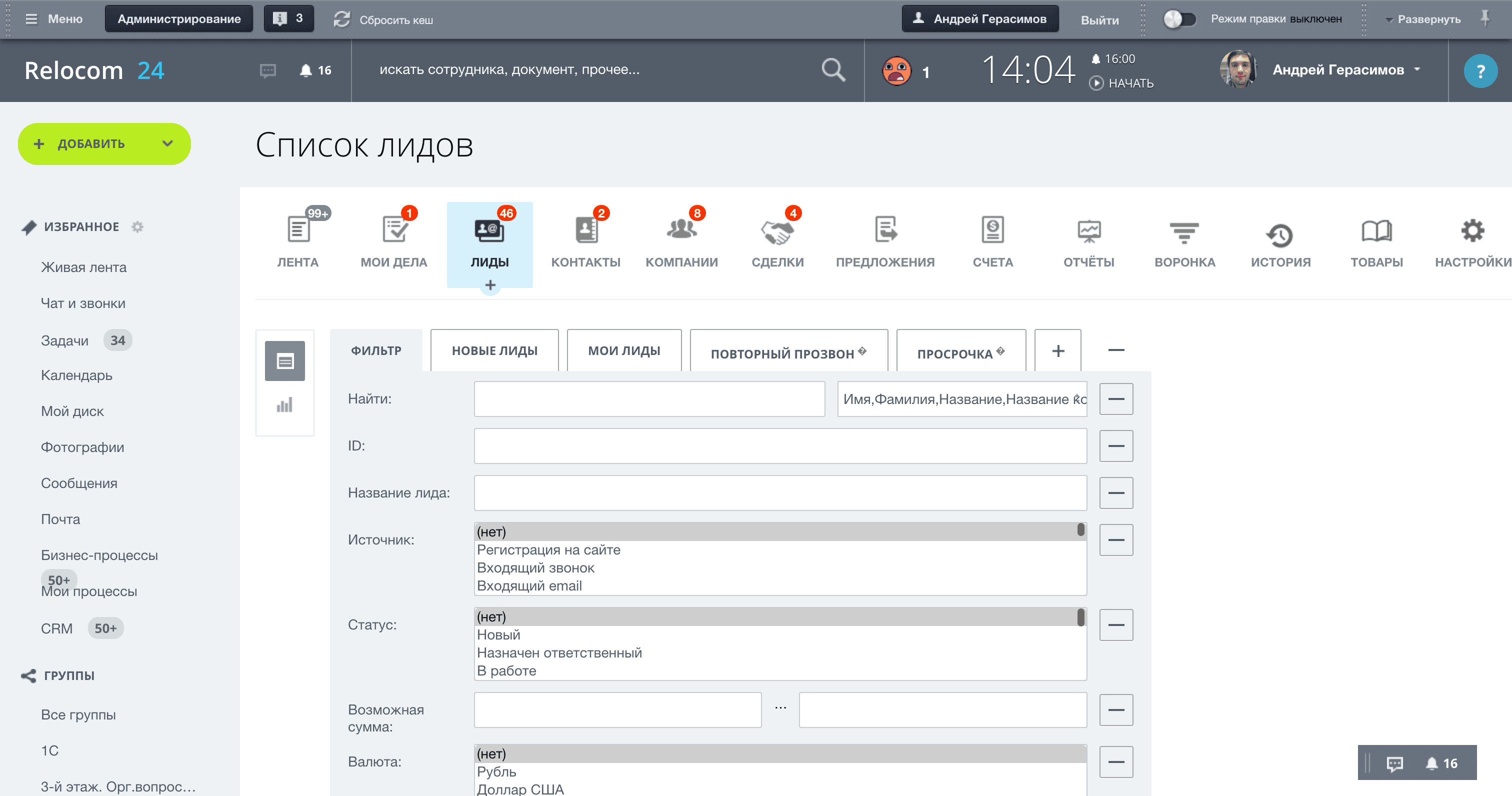The width and height of the screenshot is (1512, 796).
Task: Open the Меню hamburger menu
Action: (53, 19)
